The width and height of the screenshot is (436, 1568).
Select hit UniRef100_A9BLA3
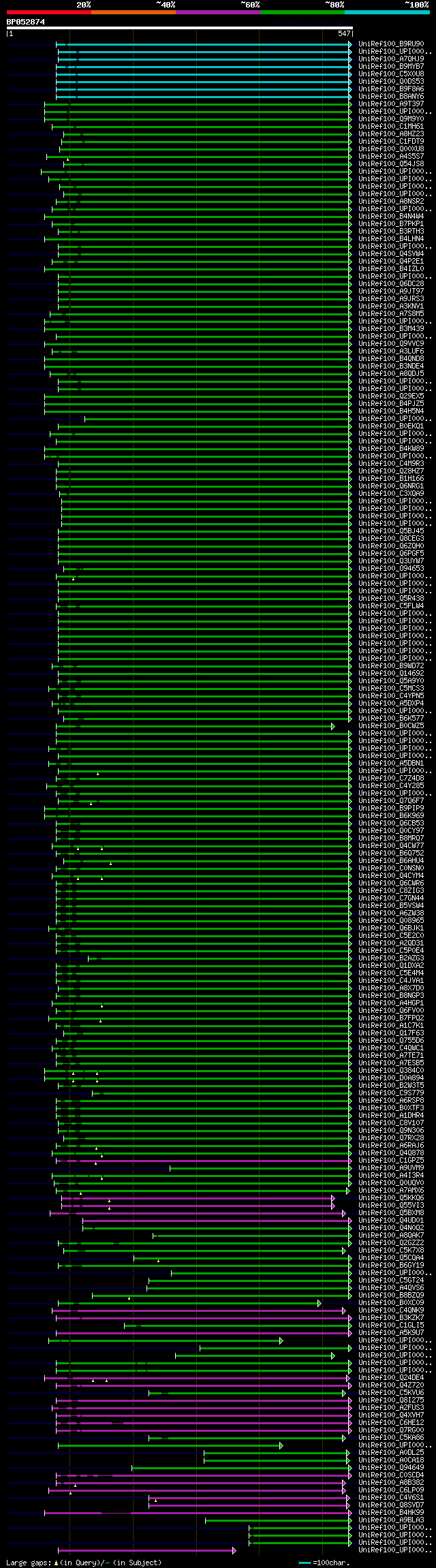391,1520
